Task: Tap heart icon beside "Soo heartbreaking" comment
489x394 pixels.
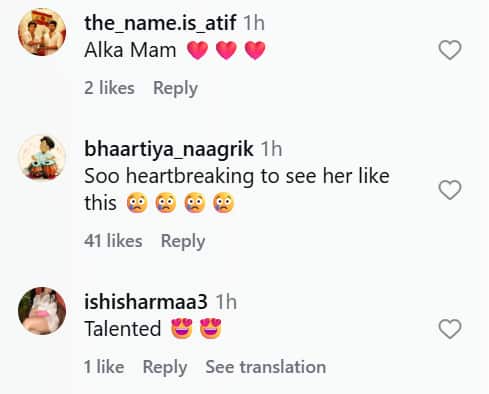Action: tap(450, 190)
